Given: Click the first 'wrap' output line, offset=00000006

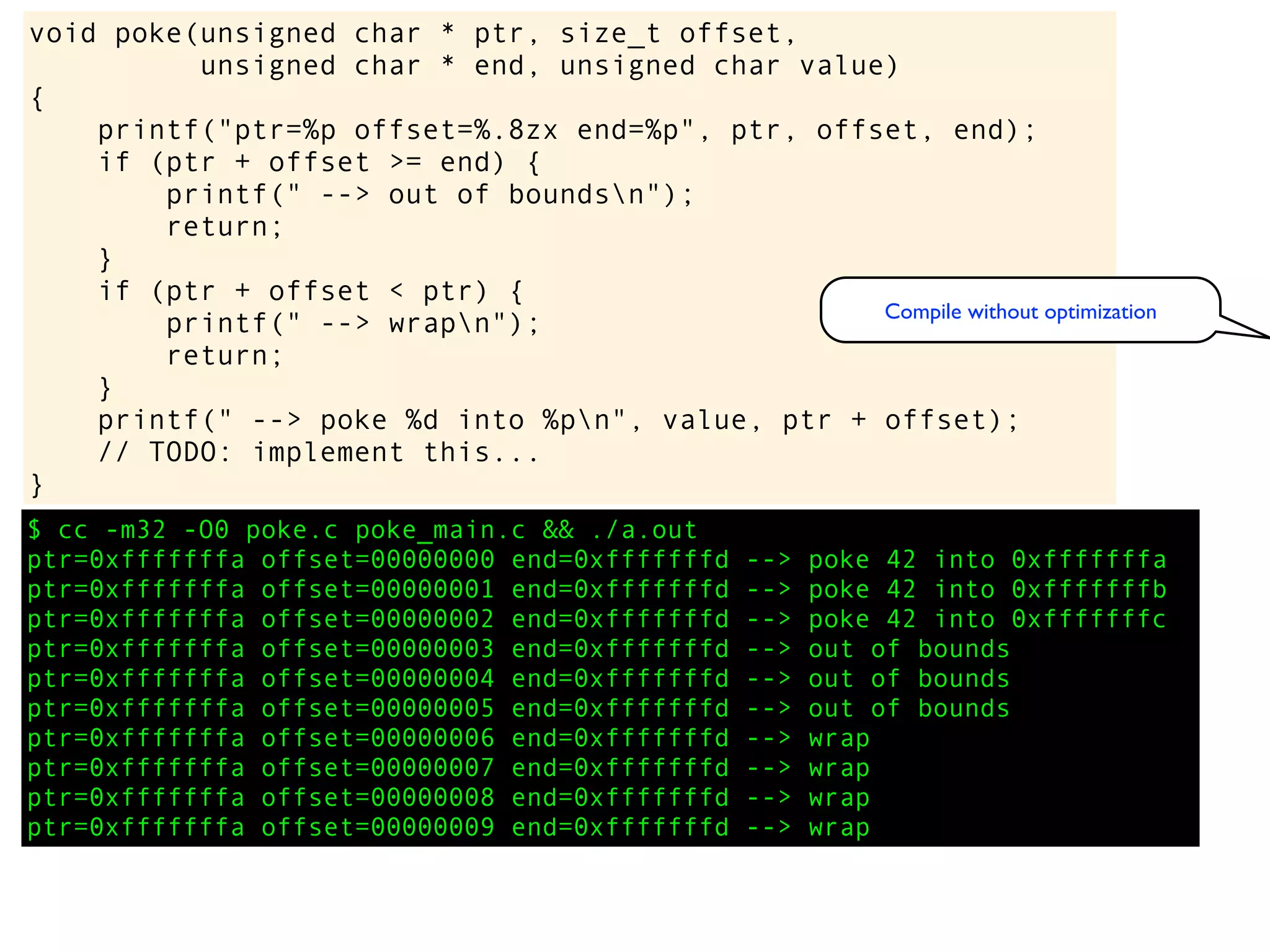Looking at the screenshot, I should coord(448,739).
